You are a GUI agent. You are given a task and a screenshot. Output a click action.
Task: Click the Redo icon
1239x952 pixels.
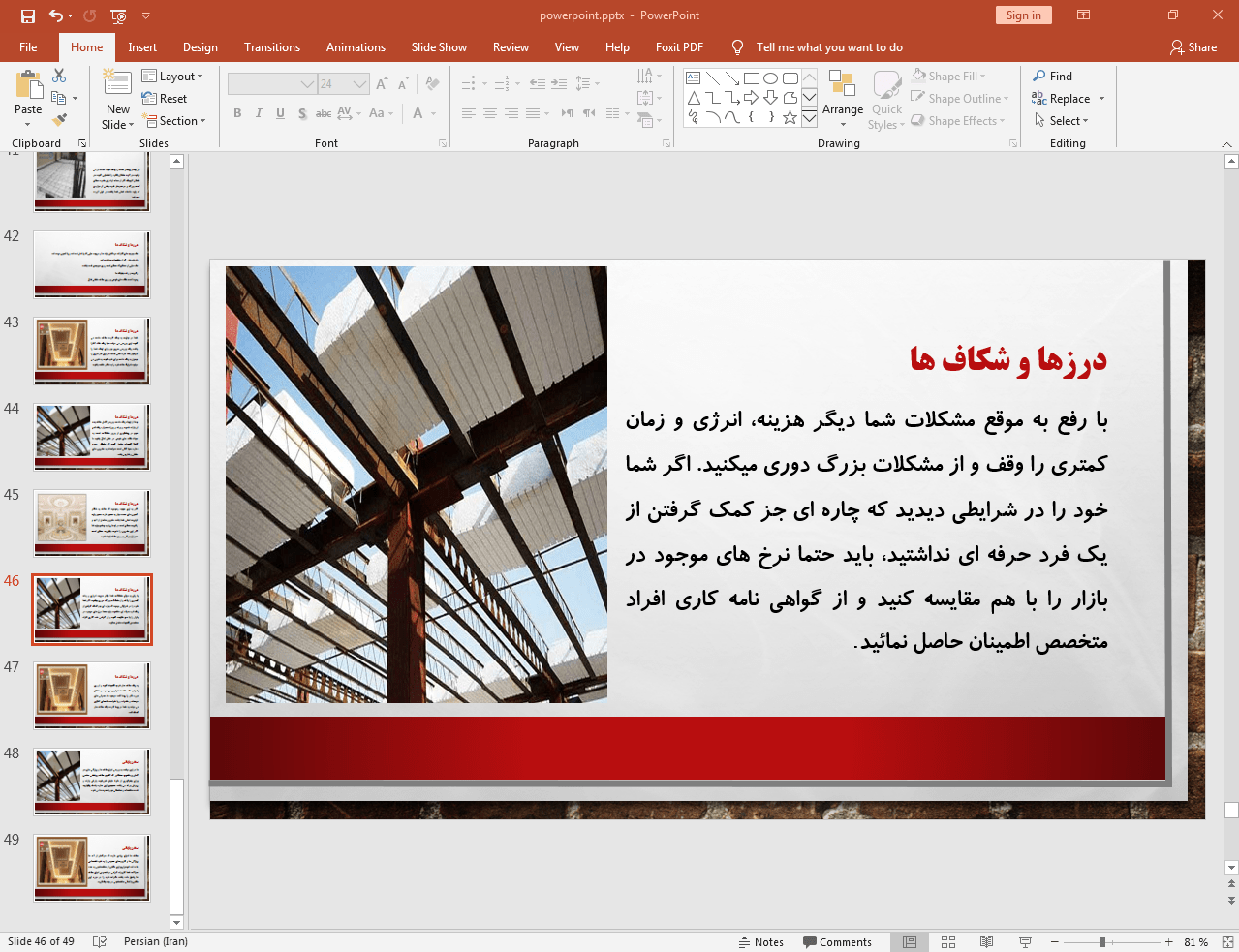pos(90,15)
